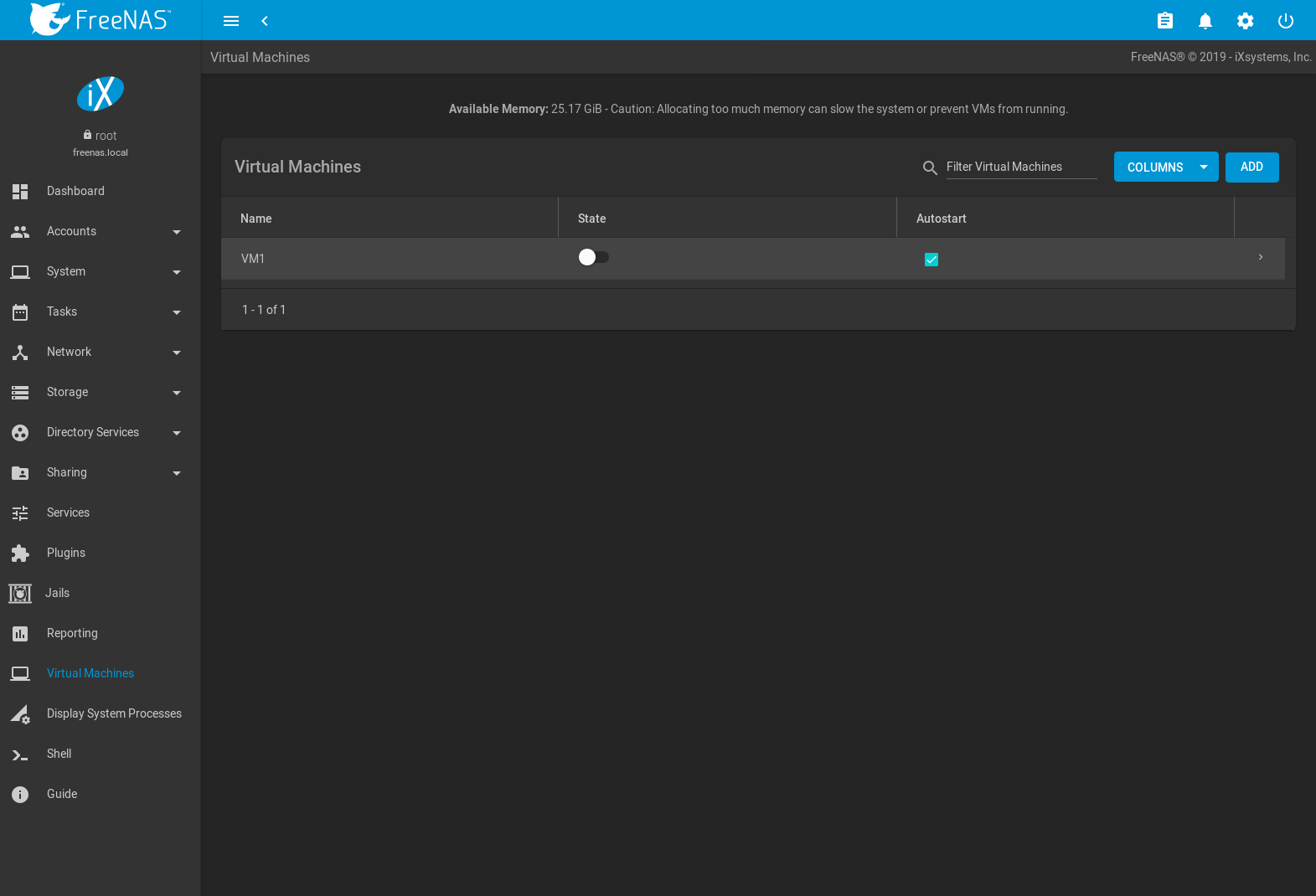The height and width of the screenshot is (896, 1316).
Task: Click the FreeNAS logo
Action: (x=101, y=19)
